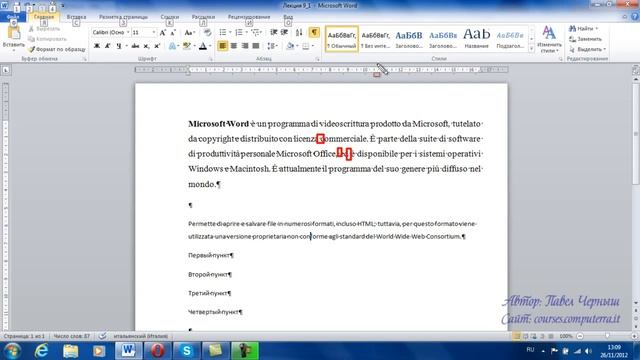Open Internet Explorer from taskbar
Viewport: 640px width, 360px height.
coord(41,351)
